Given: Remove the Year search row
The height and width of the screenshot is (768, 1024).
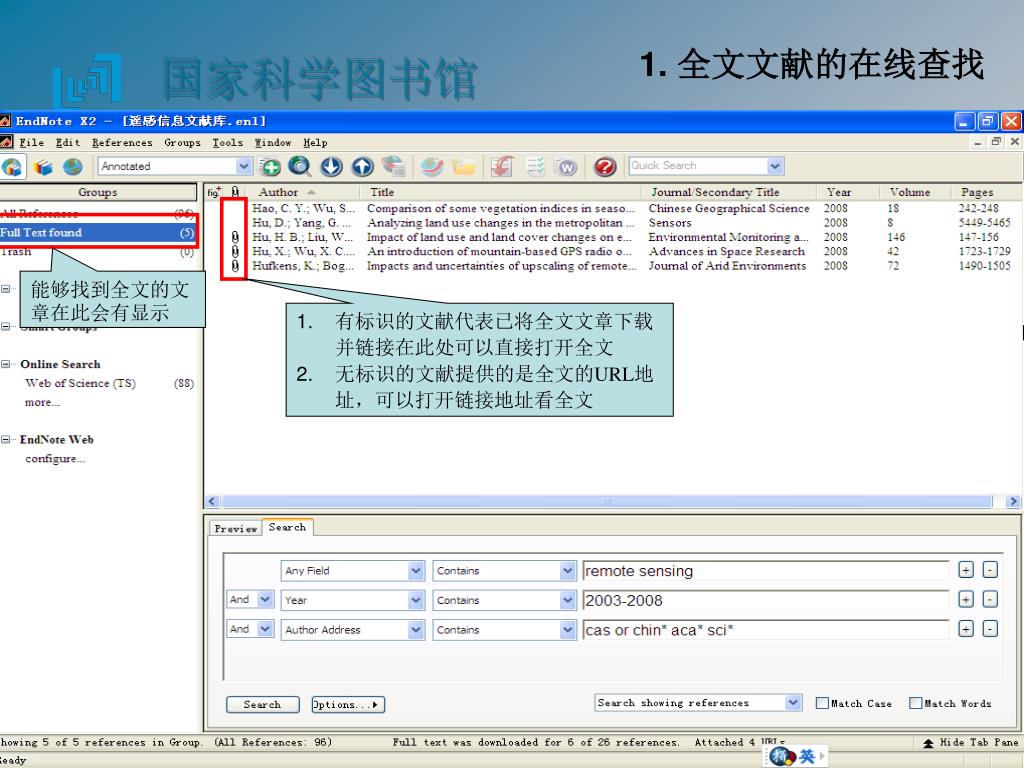Looking at the screenshot, I should 990,600.
